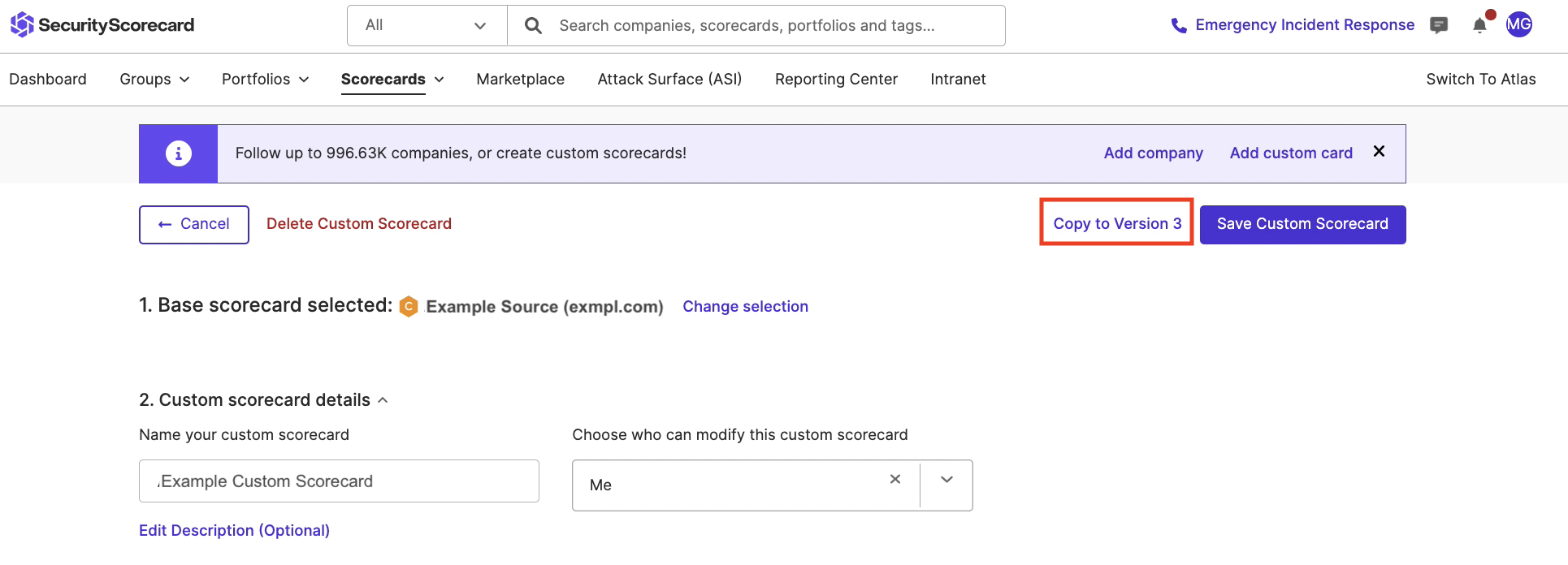
Task: Go to Dashboard
Action: (x=48, y=79)
